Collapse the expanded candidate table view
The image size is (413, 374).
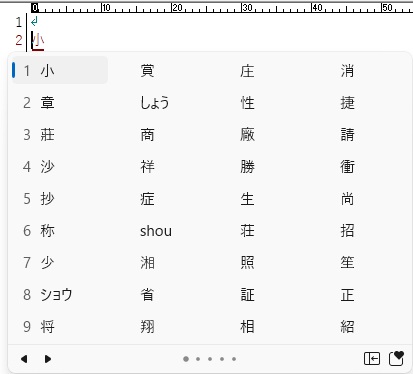pos(372,359)
